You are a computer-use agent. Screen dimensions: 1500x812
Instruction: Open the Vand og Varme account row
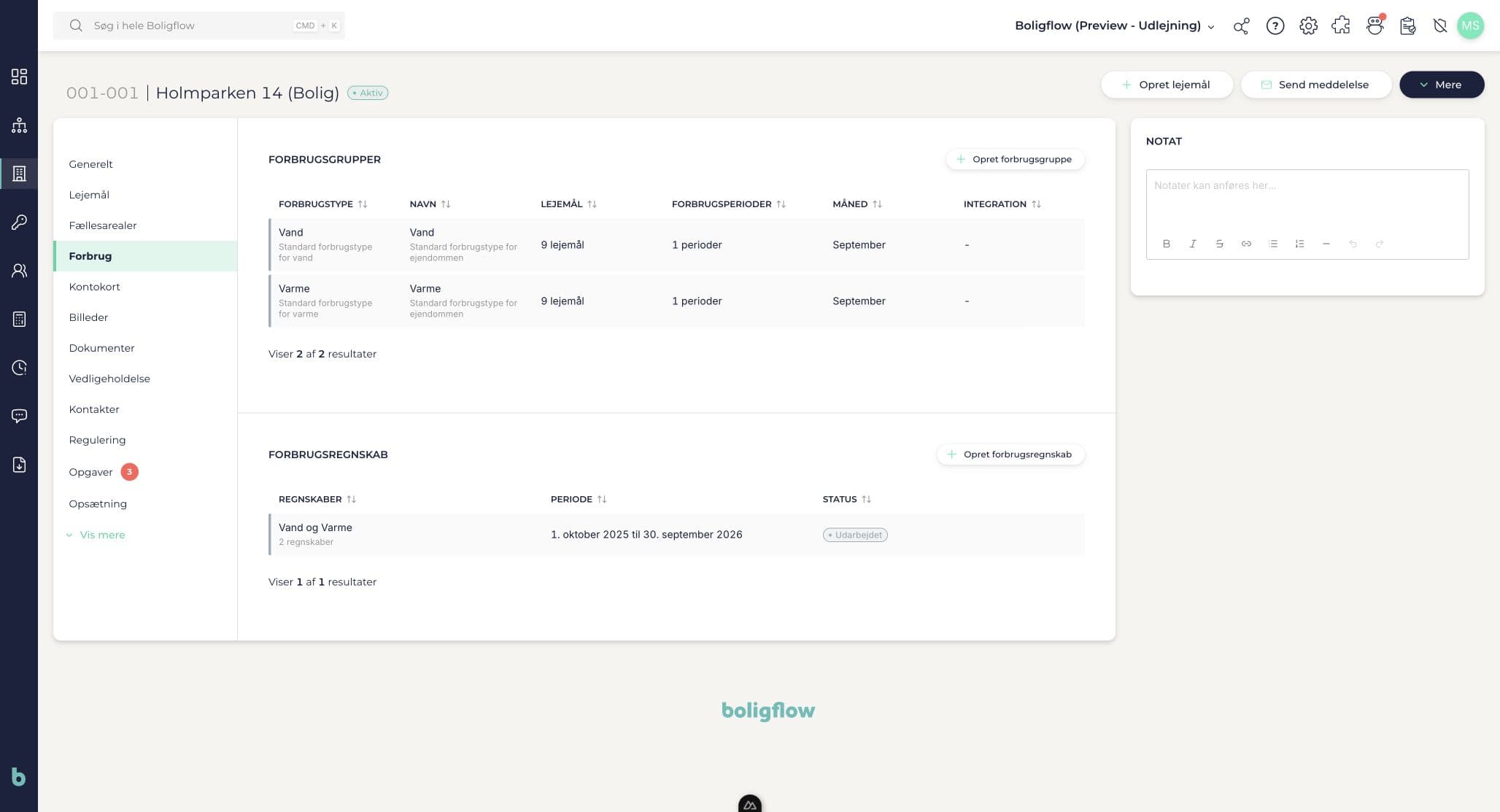coord(676,535)
